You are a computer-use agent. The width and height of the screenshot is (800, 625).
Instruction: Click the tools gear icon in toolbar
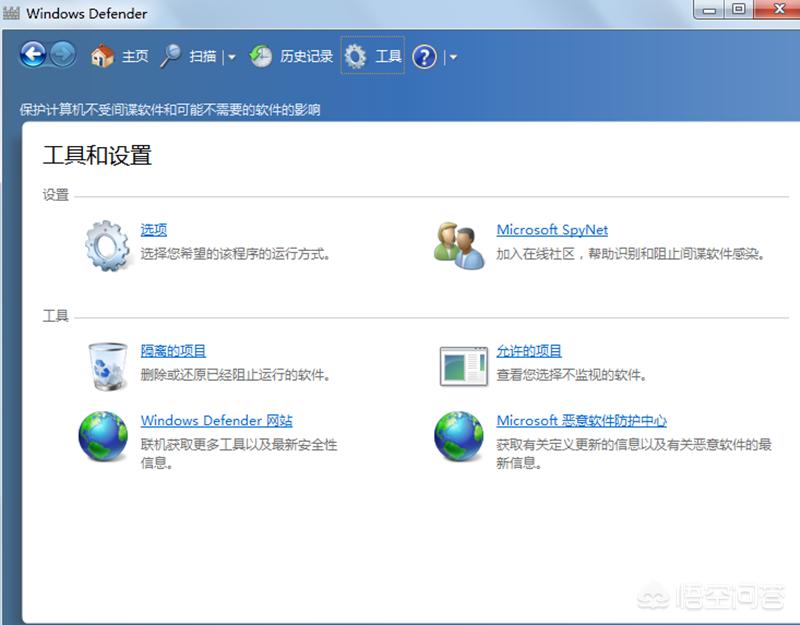pyautogui.click(x=355, y=56)
